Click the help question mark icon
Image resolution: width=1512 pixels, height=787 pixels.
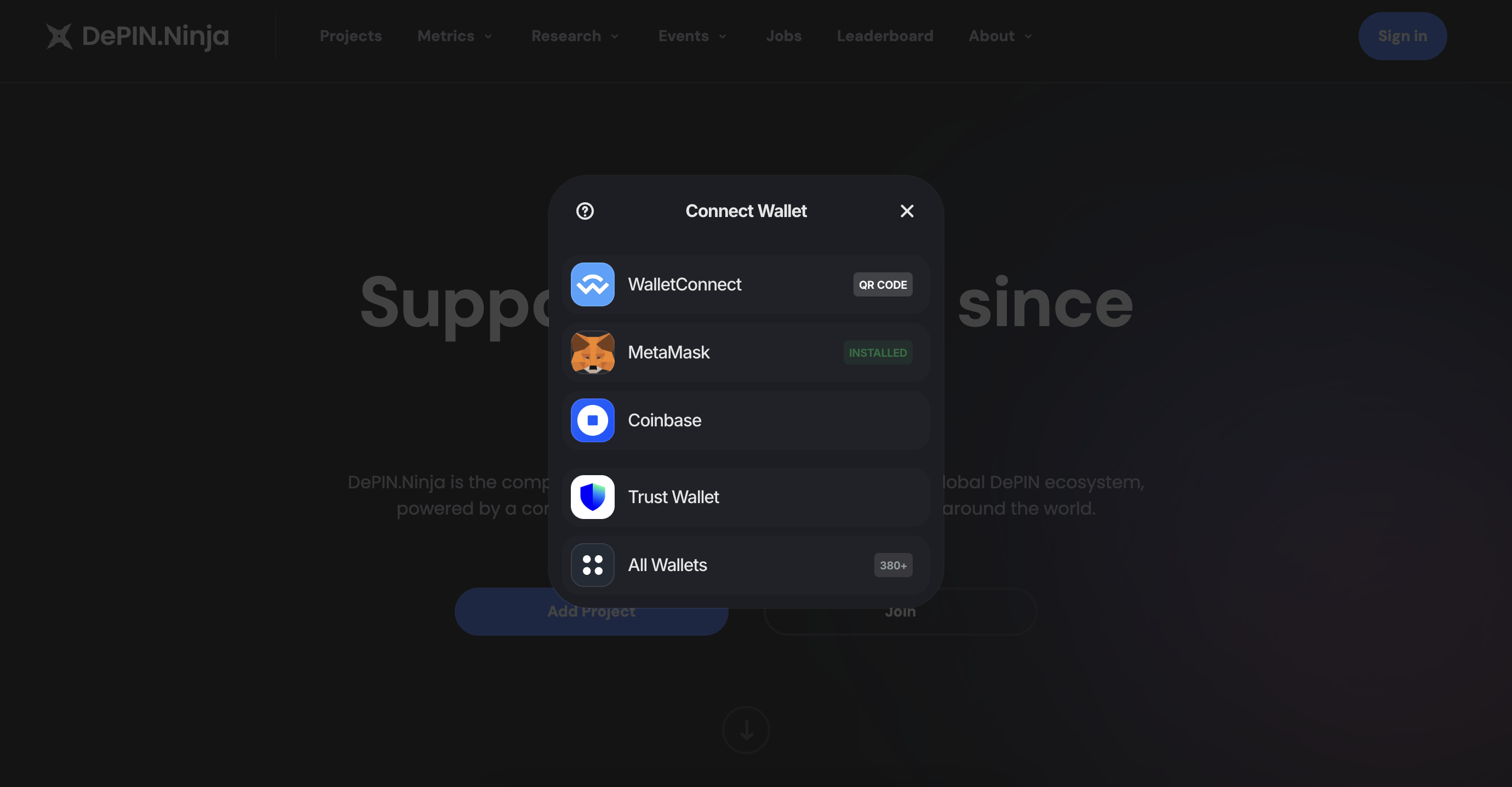tap(585, 211)
